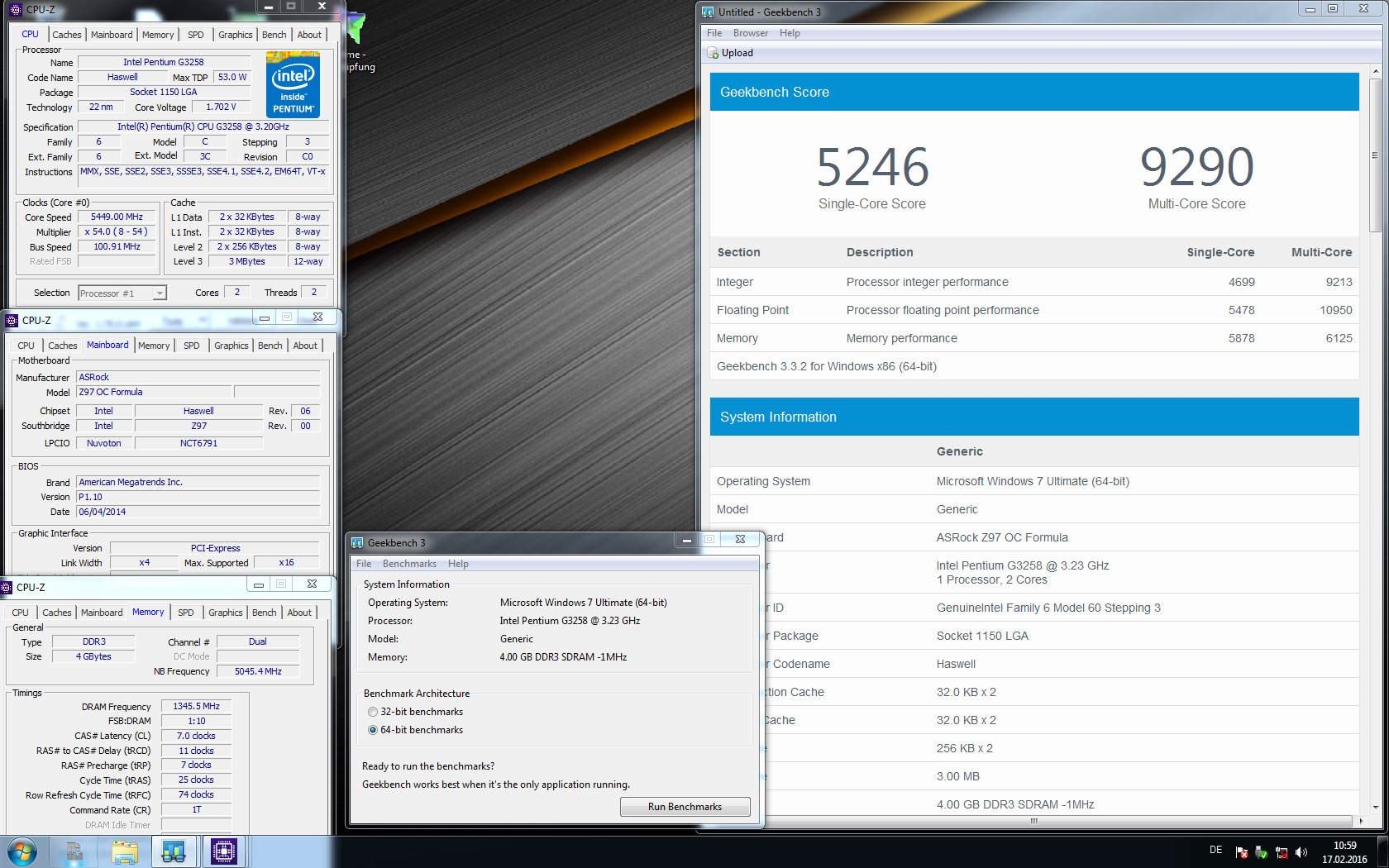Open the Processor #1 selection dropdown
The height and width of the screenshot is (868, 1389).
[122, 293]
